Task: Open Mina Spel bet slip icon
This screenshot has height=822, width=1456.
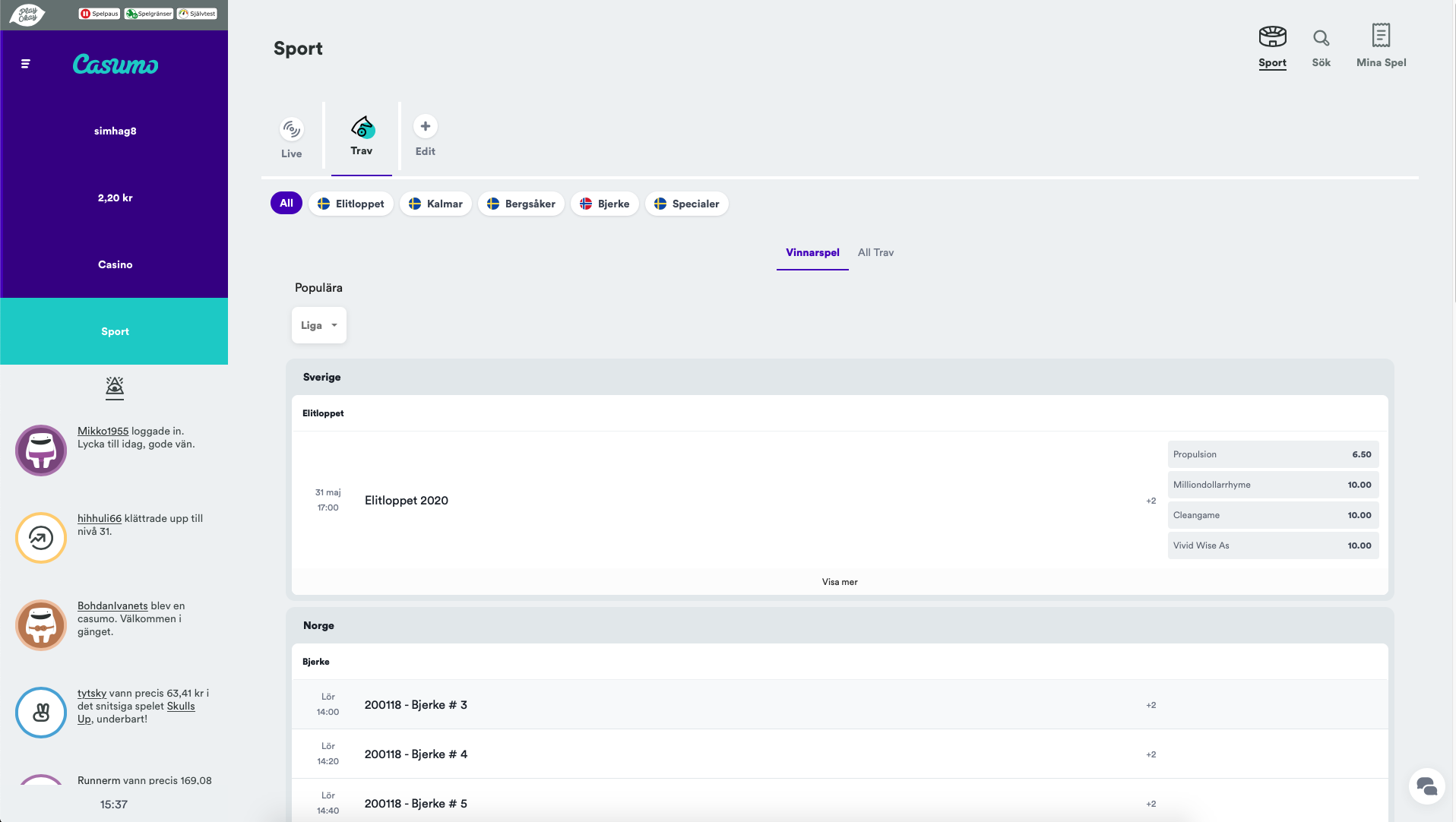Action: 1381,36
